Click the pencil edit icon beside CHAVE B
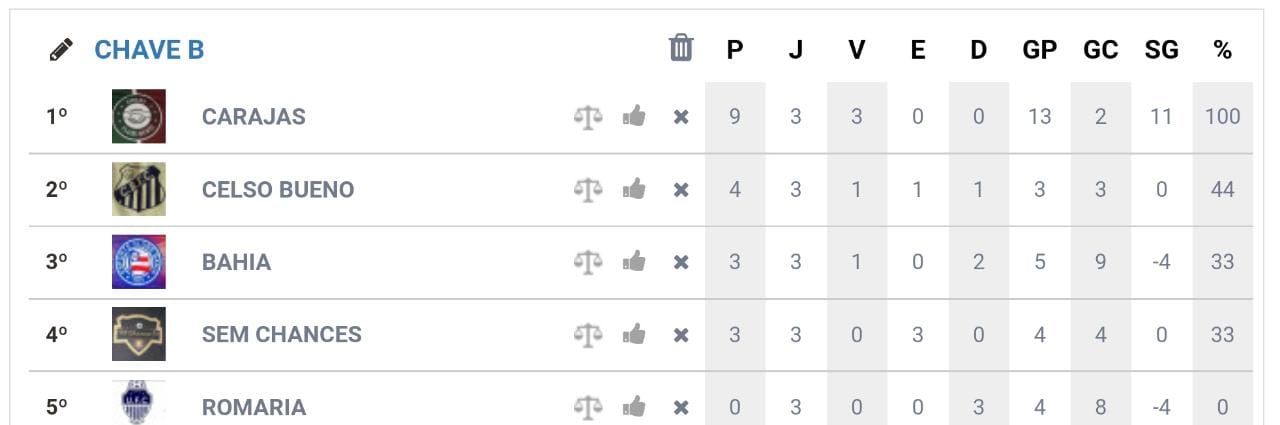Viewport: 1280px width, 425px height. (x=61, y=50)
